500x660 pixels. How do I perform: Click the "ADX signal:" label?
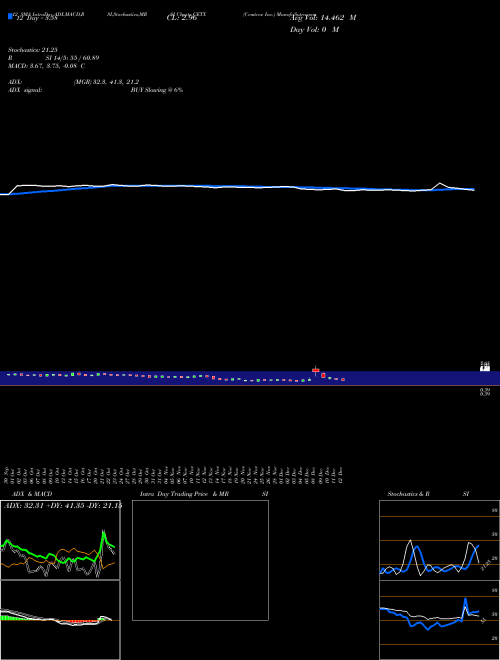pos(25,90)
